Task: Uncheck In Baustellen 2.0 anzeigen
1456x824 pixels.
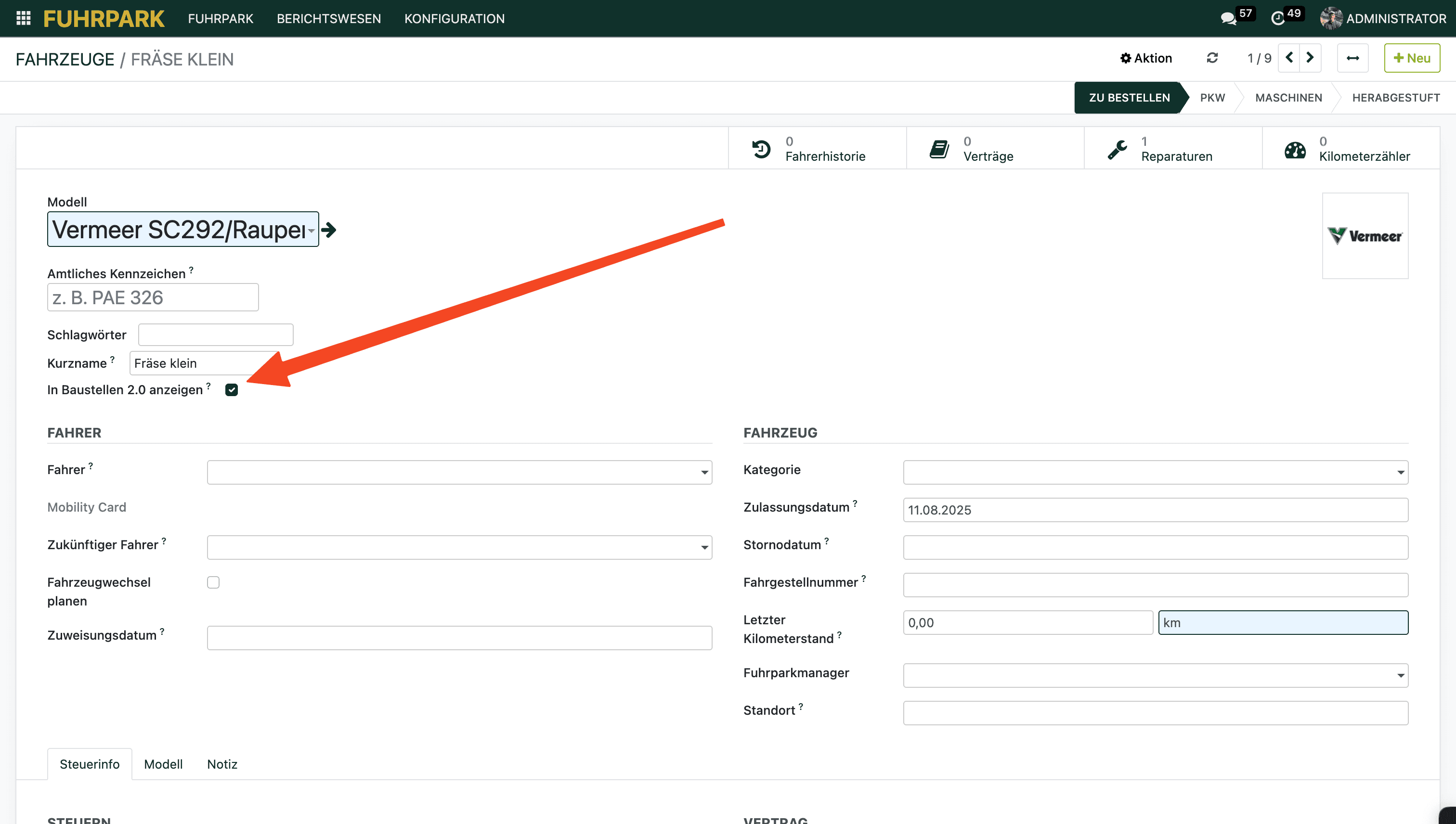Action: 232,390
